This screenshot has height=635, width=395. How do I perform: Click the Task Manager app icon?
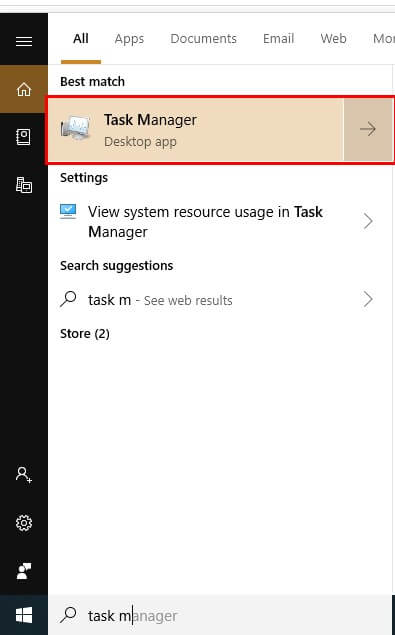pyautogui.click(x=76, y=129)
